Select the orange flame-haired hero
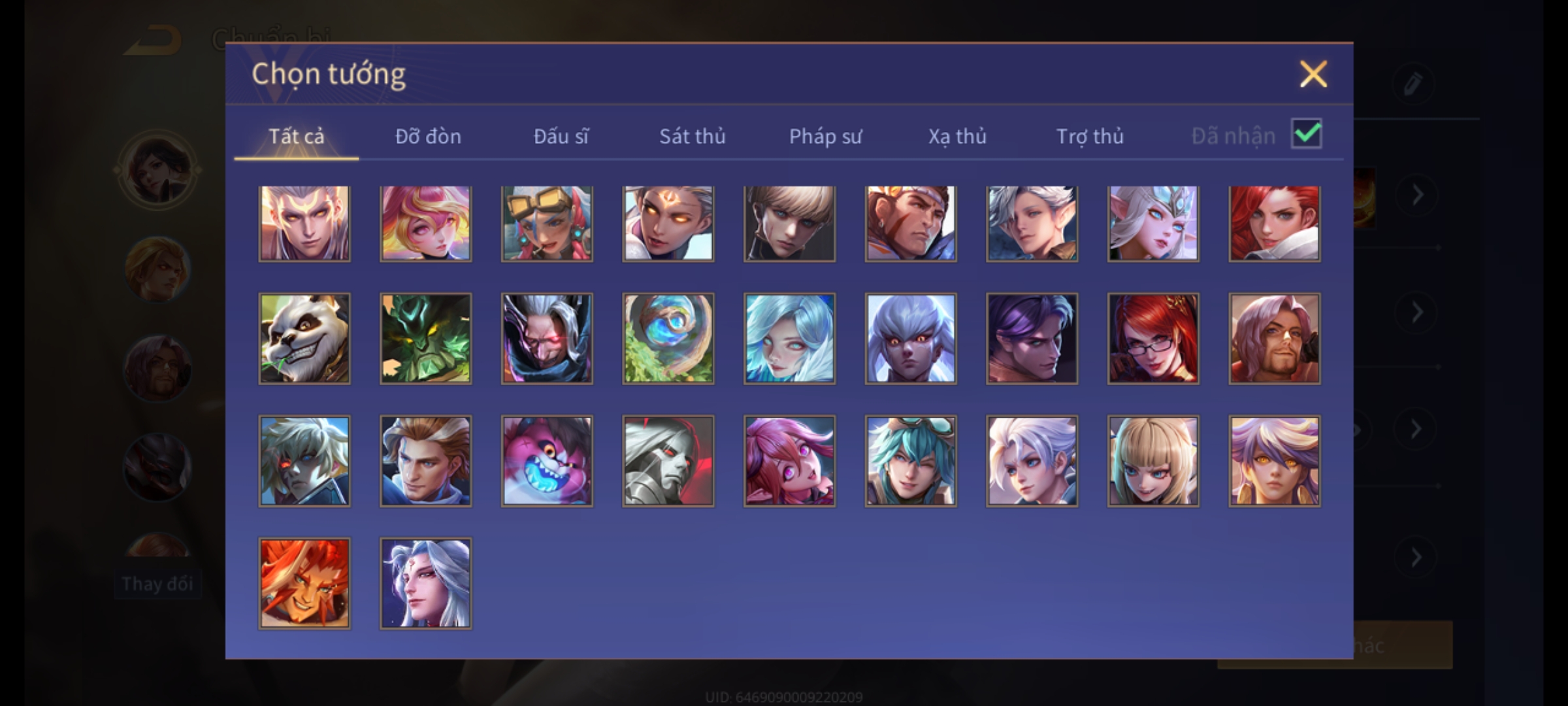This screenshot has width=1568, height=706. pyautogui.click(x=304, y=584)
